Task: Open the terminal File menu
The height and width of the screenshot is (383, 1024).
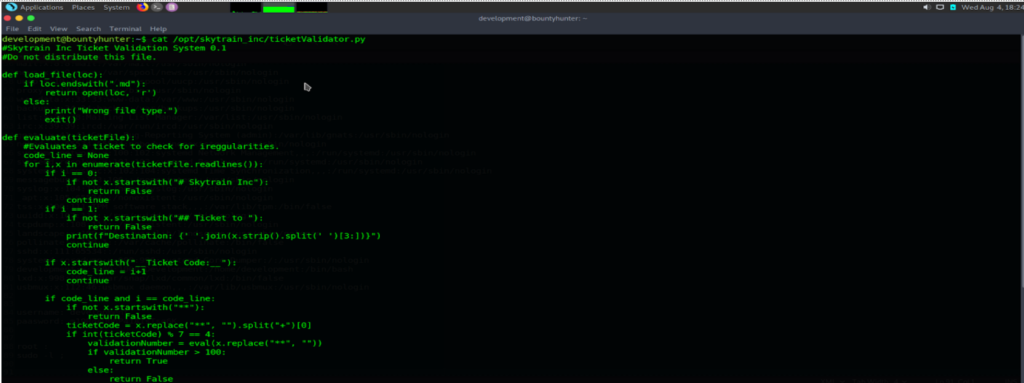Action: (12, 29)
